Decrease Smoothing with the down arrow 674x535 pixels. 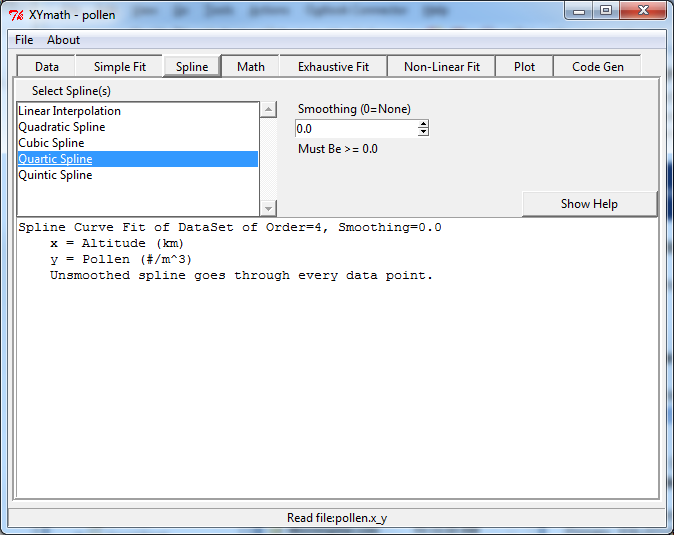tap(423, 133)
